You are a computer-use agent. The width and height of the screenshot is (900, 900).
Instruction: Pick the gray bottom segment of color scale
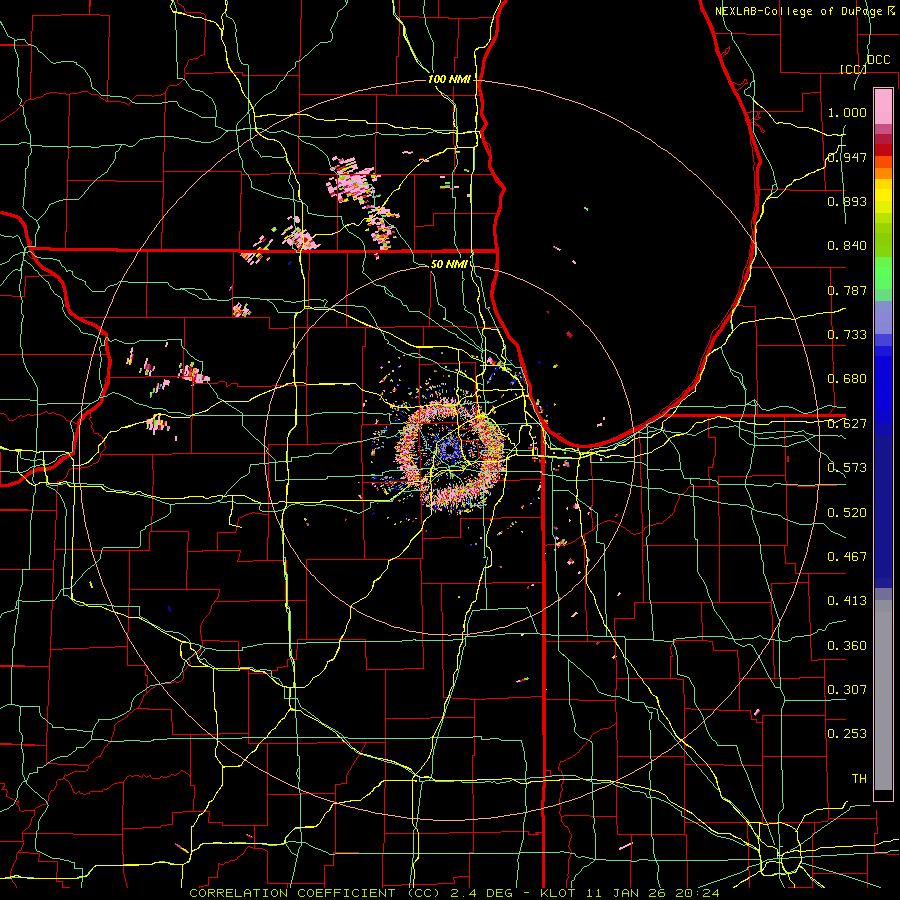pos(883,695)
